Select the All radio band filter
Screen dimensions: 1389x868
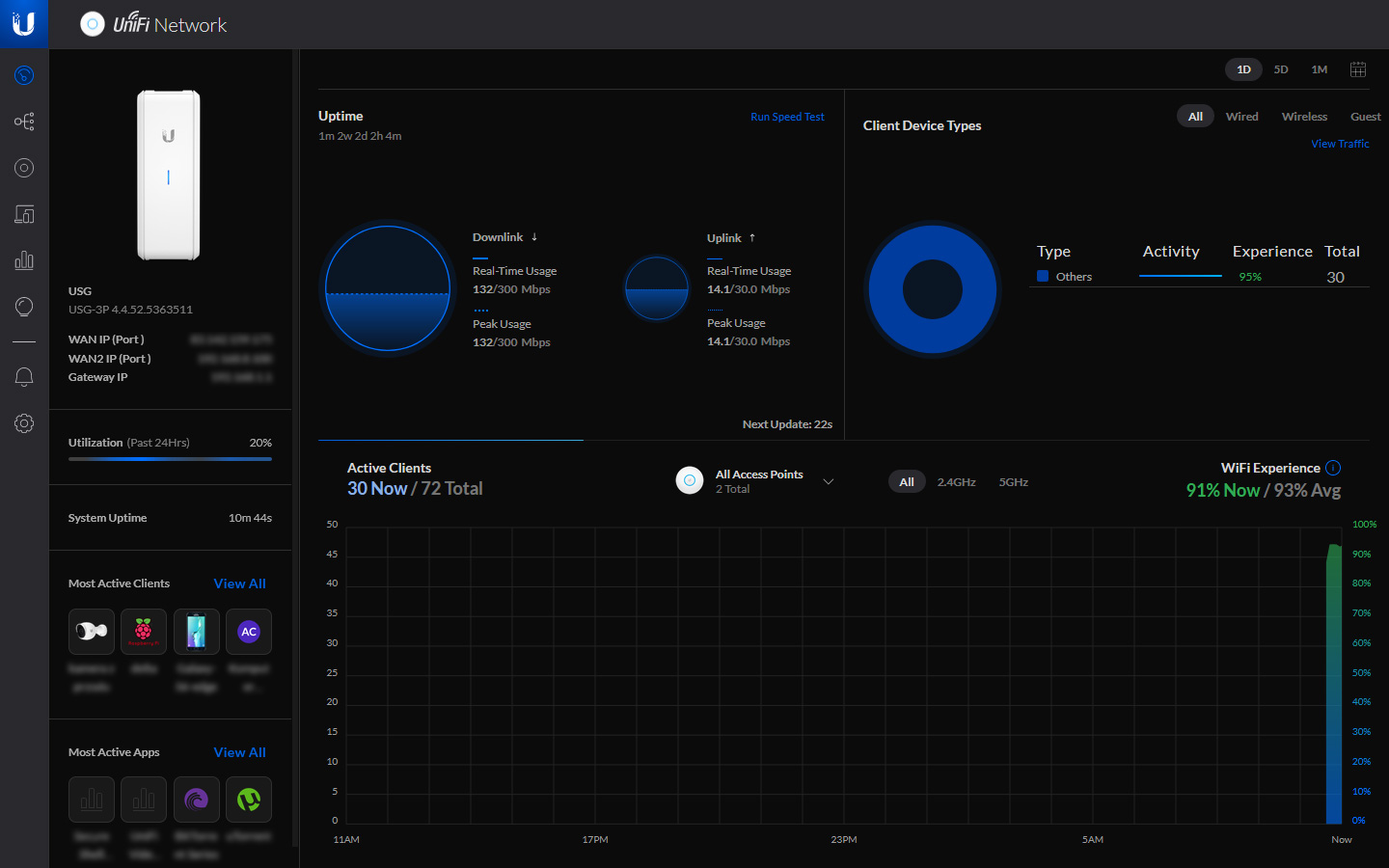[907, 481]
